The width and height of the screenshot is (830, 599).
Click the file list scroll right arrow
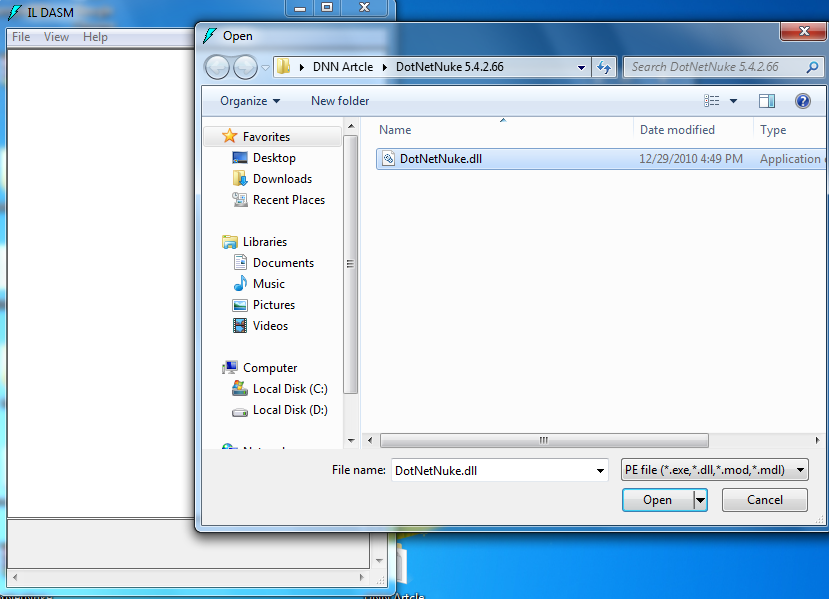click(817, 440)
